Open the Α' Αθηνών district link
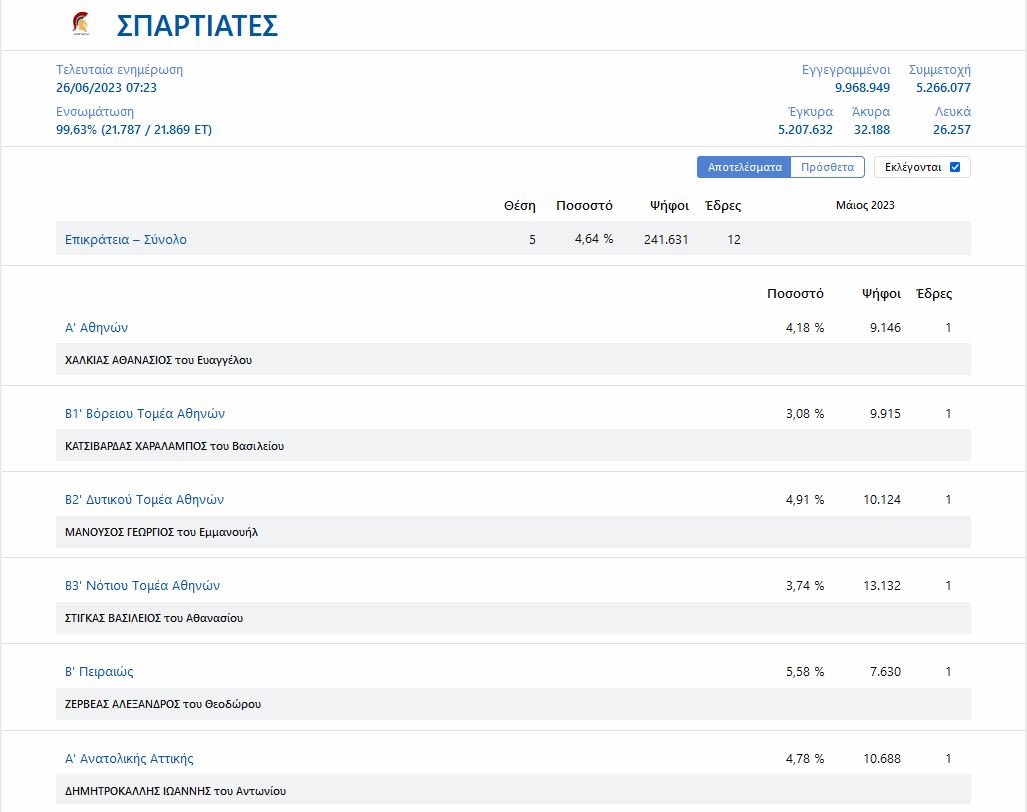Image resolution: width=1027 pixels, height=812 pixels. (x=96, y=328)
